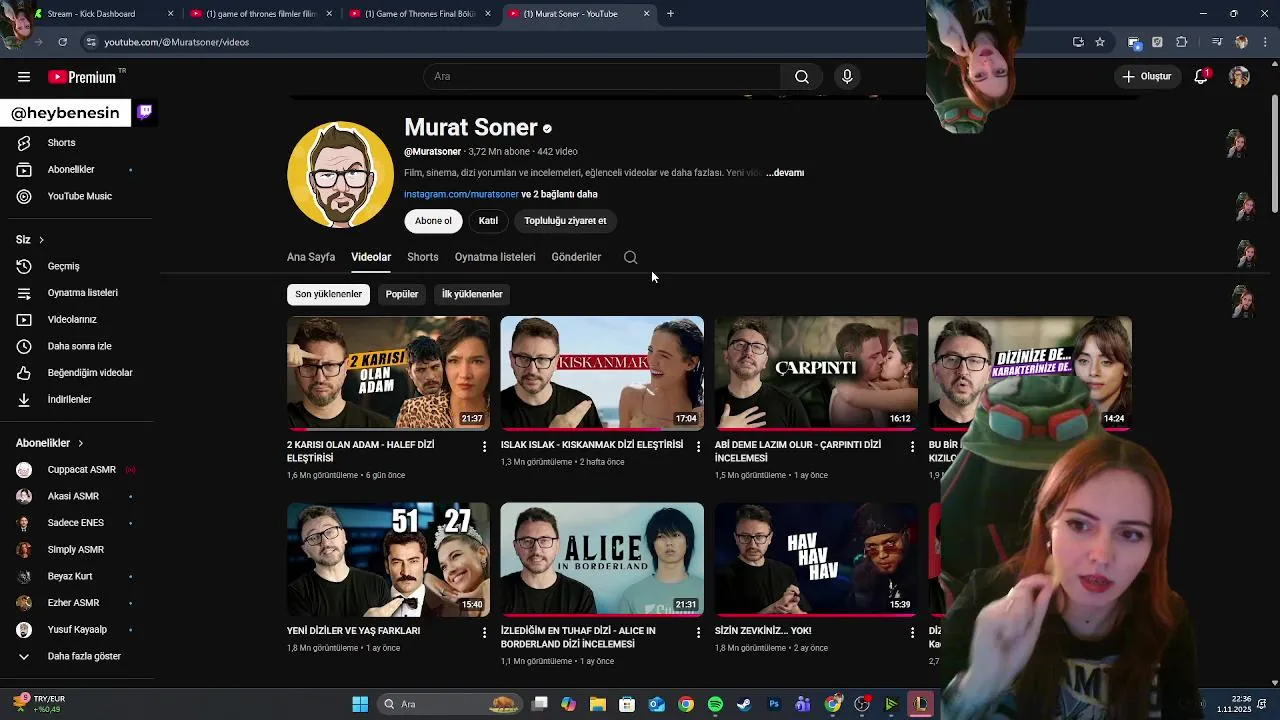Open options for SİZİN ZEVKİNİZ YOK video
Image resolution: width=1280 pixels, height=720 pixels.
pyautogui.click(x=911, y=632)
